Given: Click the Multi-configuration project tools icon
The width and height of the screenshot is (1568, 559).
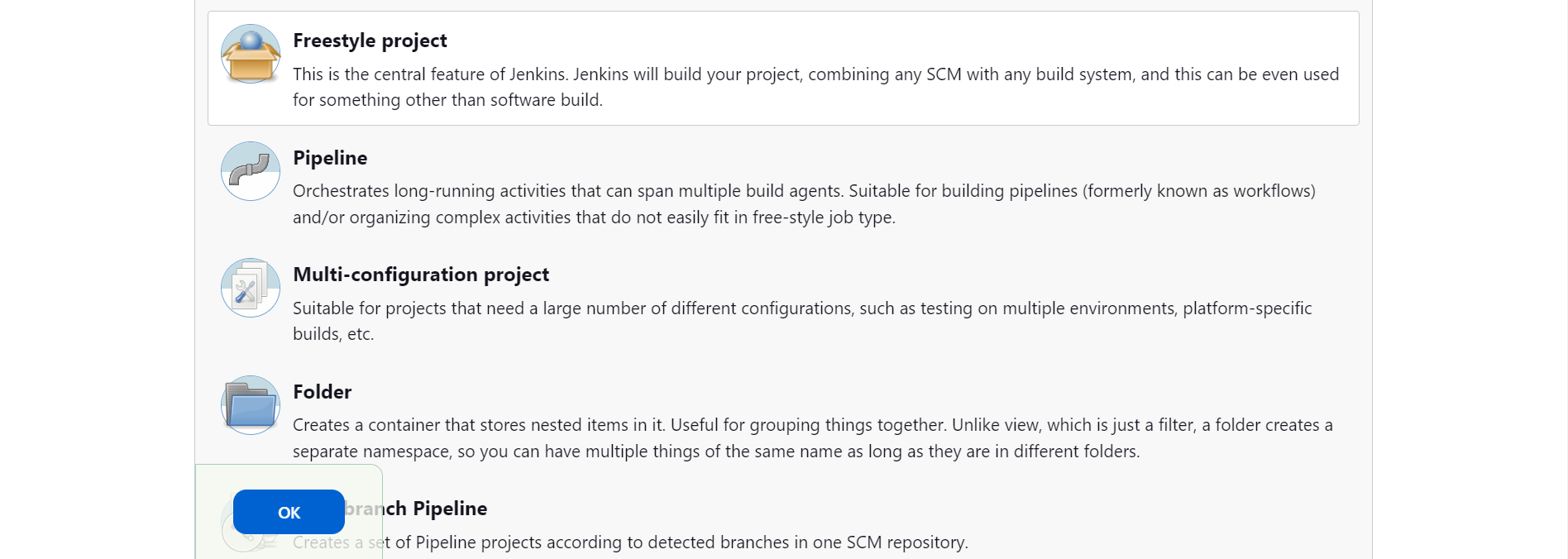Looking at the screenshot, I should click(251, 288).
